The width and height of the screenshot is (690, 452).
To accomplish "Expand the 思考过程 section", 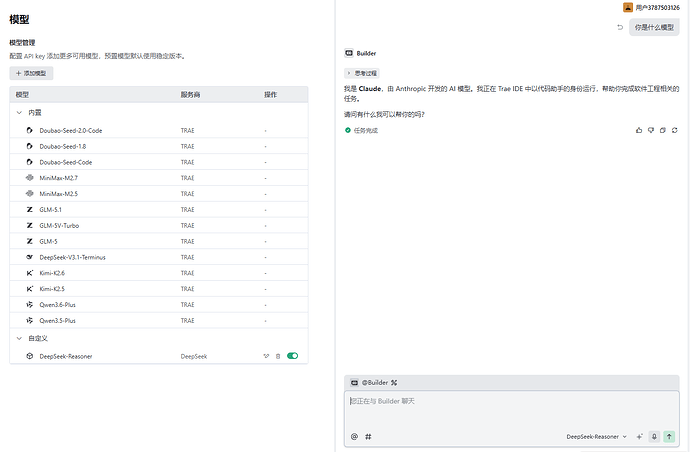I will (362, 73).
